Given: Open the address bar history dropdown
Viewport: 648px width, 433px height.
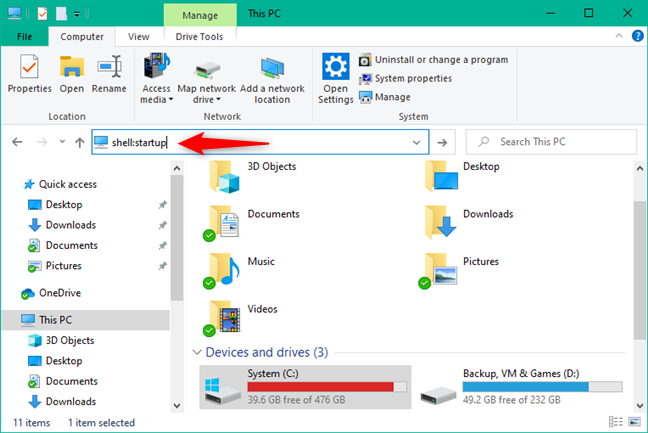Looking at the screenshot, I should tap(416, 143).
